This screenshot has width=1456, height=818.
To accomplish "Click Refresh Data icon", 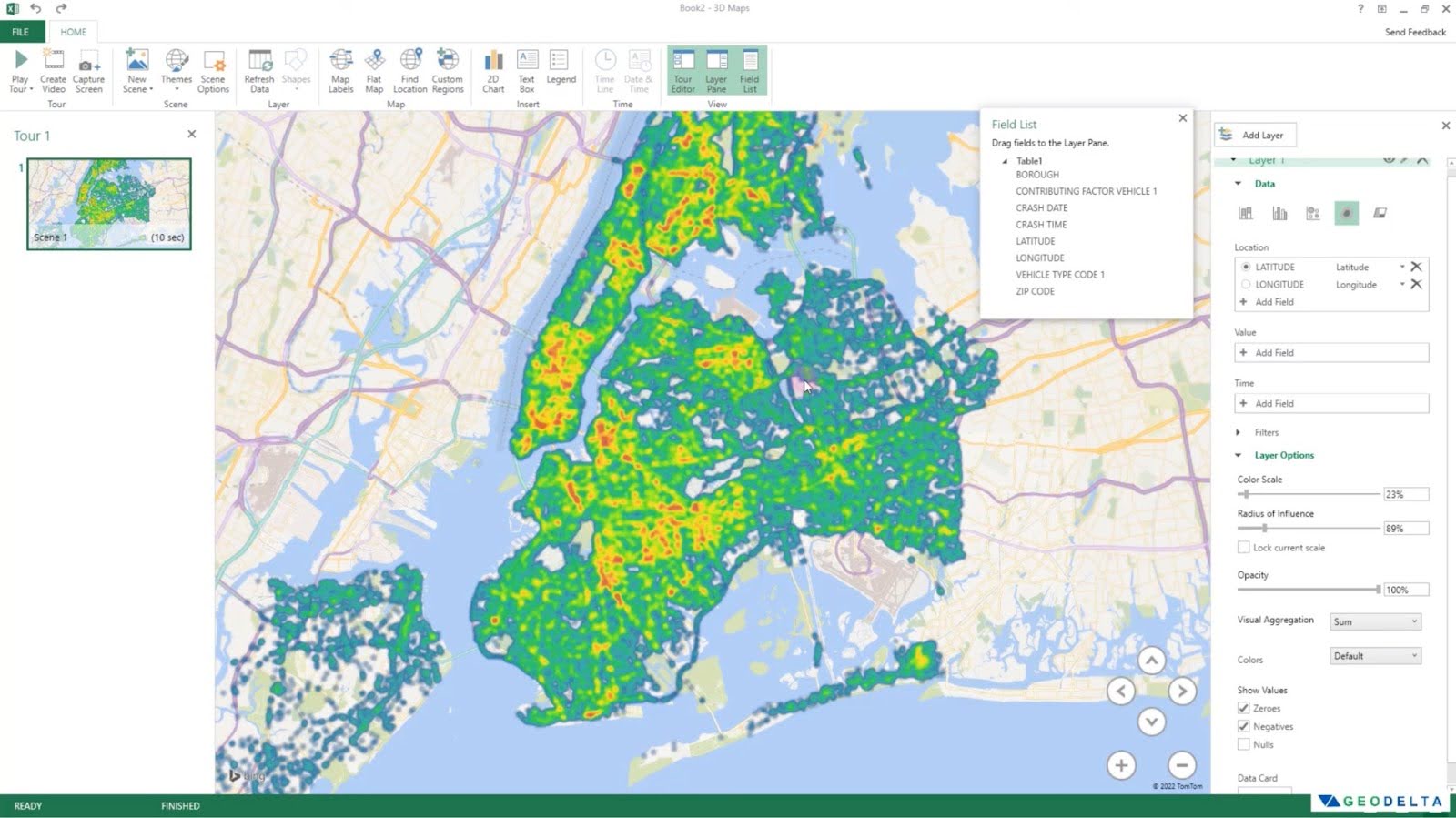I will click(259, 62).
